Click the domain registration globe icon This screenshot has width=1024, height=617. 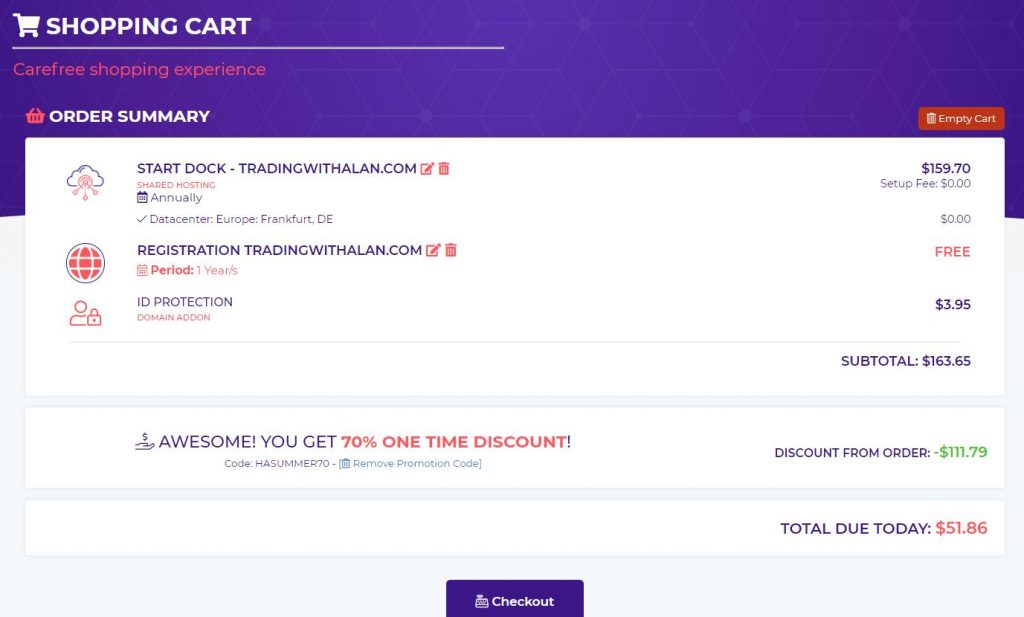click(x=85, y=263)
